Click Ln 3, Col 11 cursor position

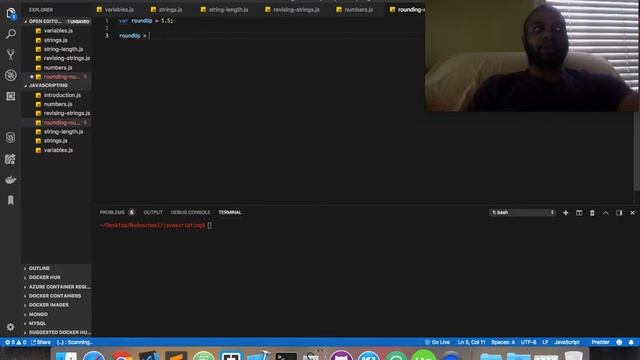pyautogui.click(x=471, y=342)
